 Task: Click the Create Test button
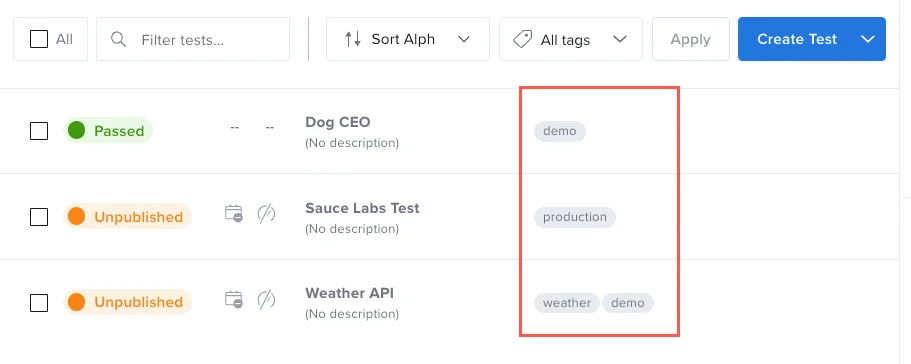[797, 39]
